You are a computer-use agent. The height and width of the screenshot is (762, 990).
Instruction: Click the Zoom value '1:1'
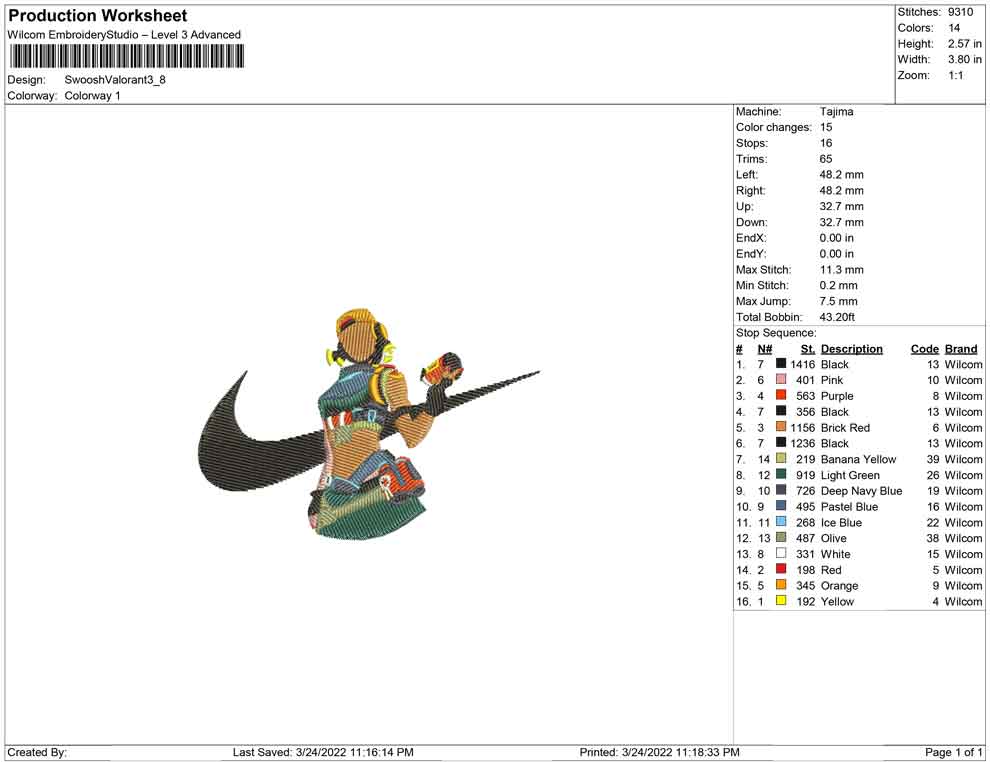point(955,75)
